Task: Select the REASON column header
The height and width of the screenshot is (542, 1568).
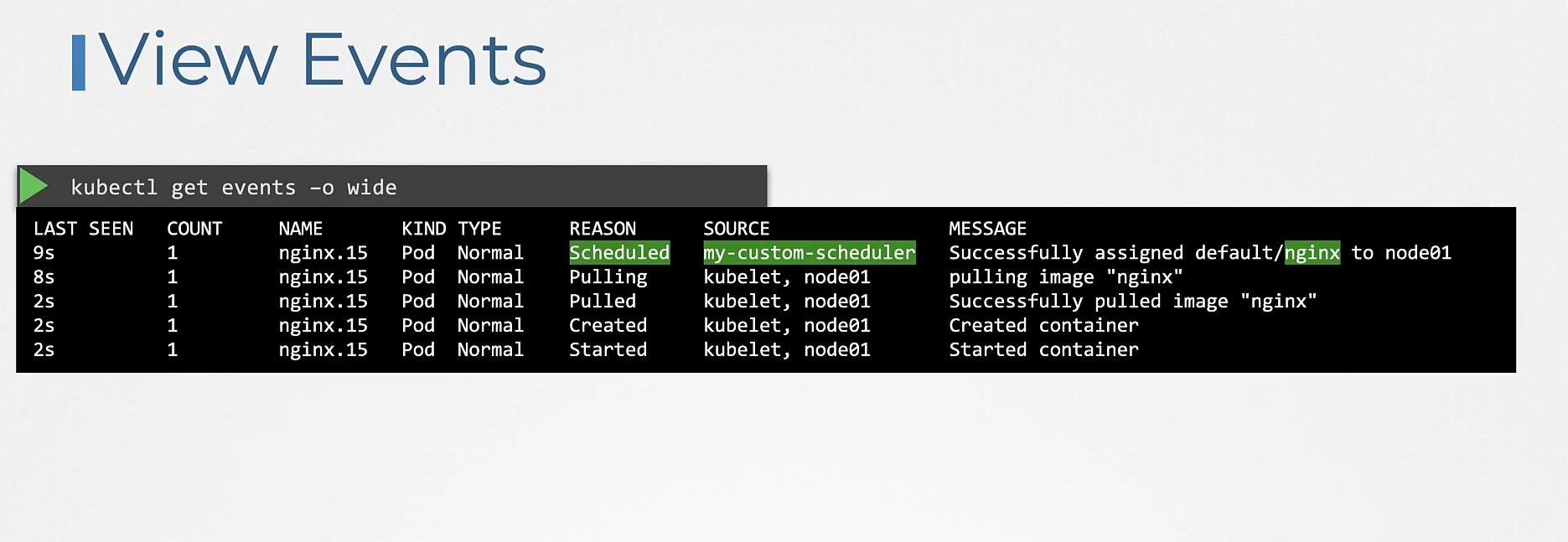Action: [603, 229]
